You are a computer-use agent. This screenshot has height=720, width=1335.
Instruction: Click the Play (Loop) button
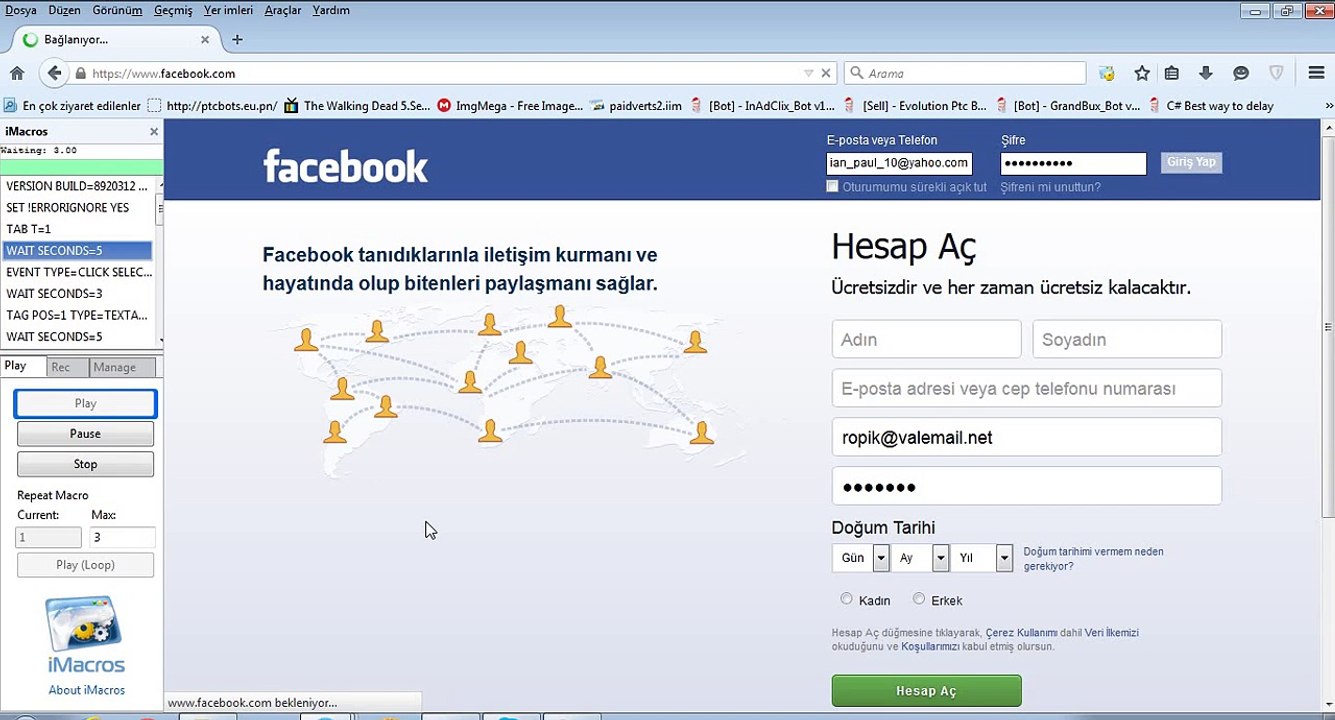(85, 565)
